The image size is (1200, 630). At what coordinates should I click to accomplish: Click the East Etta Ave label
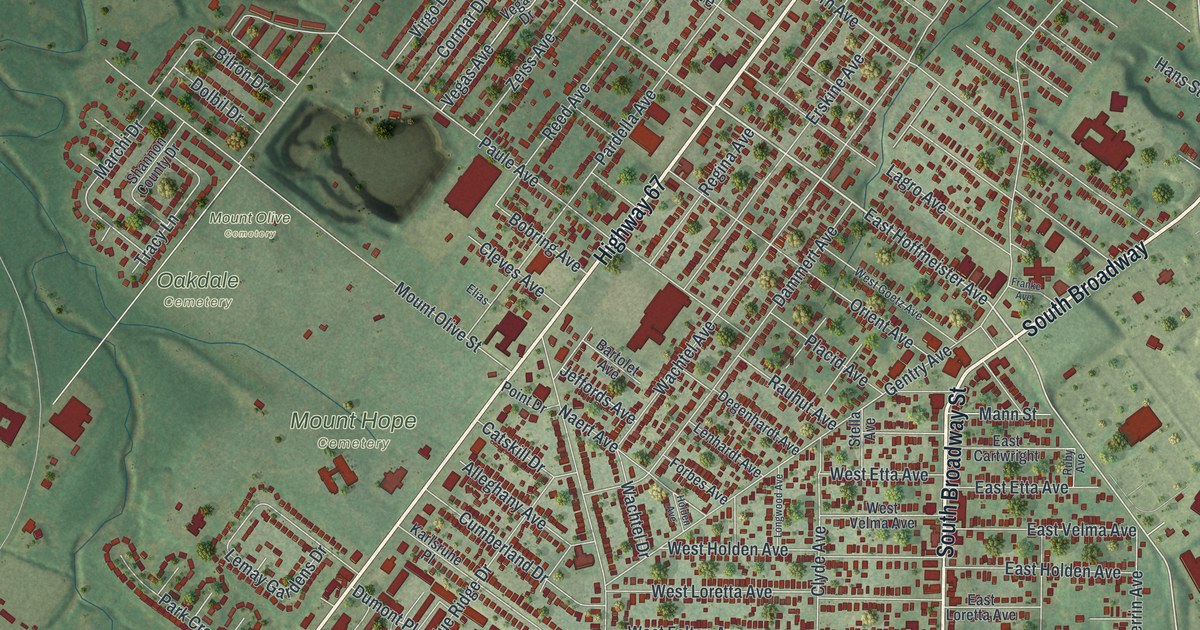coord(1021,488)
